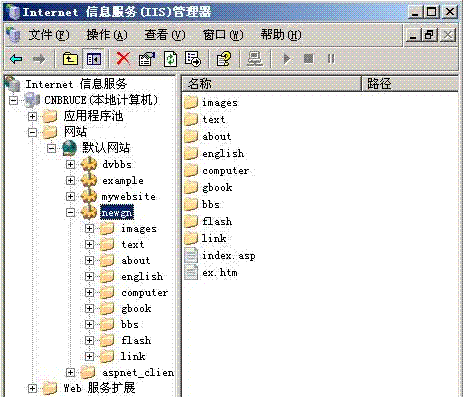Click the english folder icon in list
The width and height of the screenshot is (463, 397).
pos(191,153)
